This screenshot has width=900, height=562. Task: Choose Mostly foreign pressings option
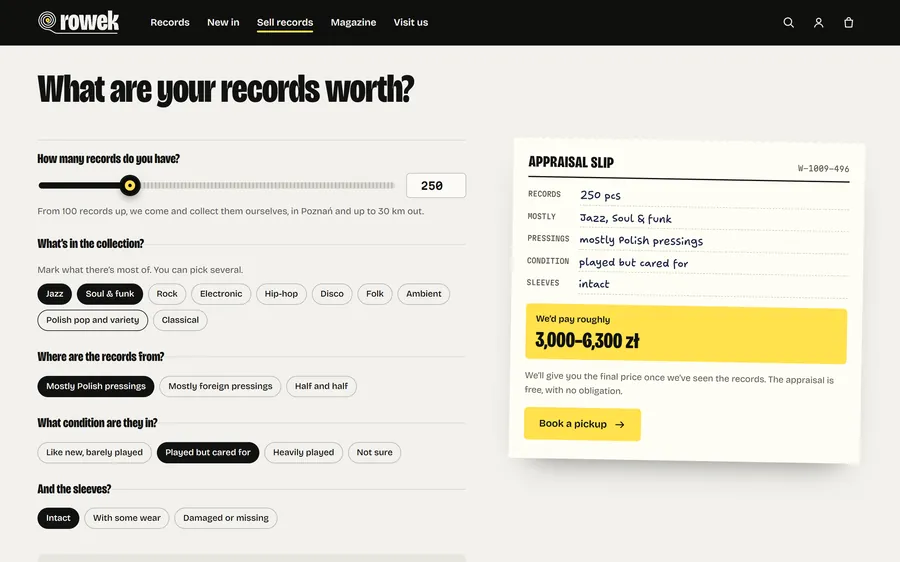point(220,386)
